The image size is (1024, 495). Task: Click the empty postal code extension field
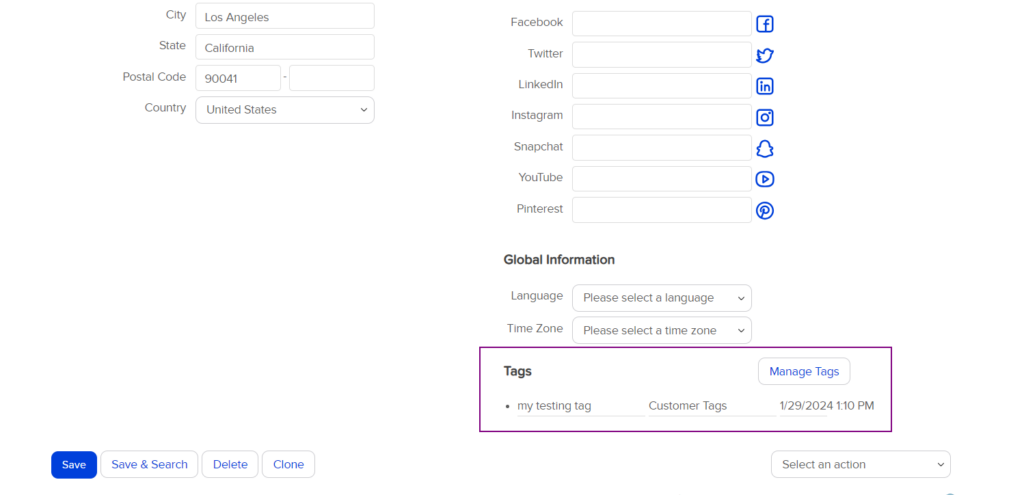click(x=332, y=78)
